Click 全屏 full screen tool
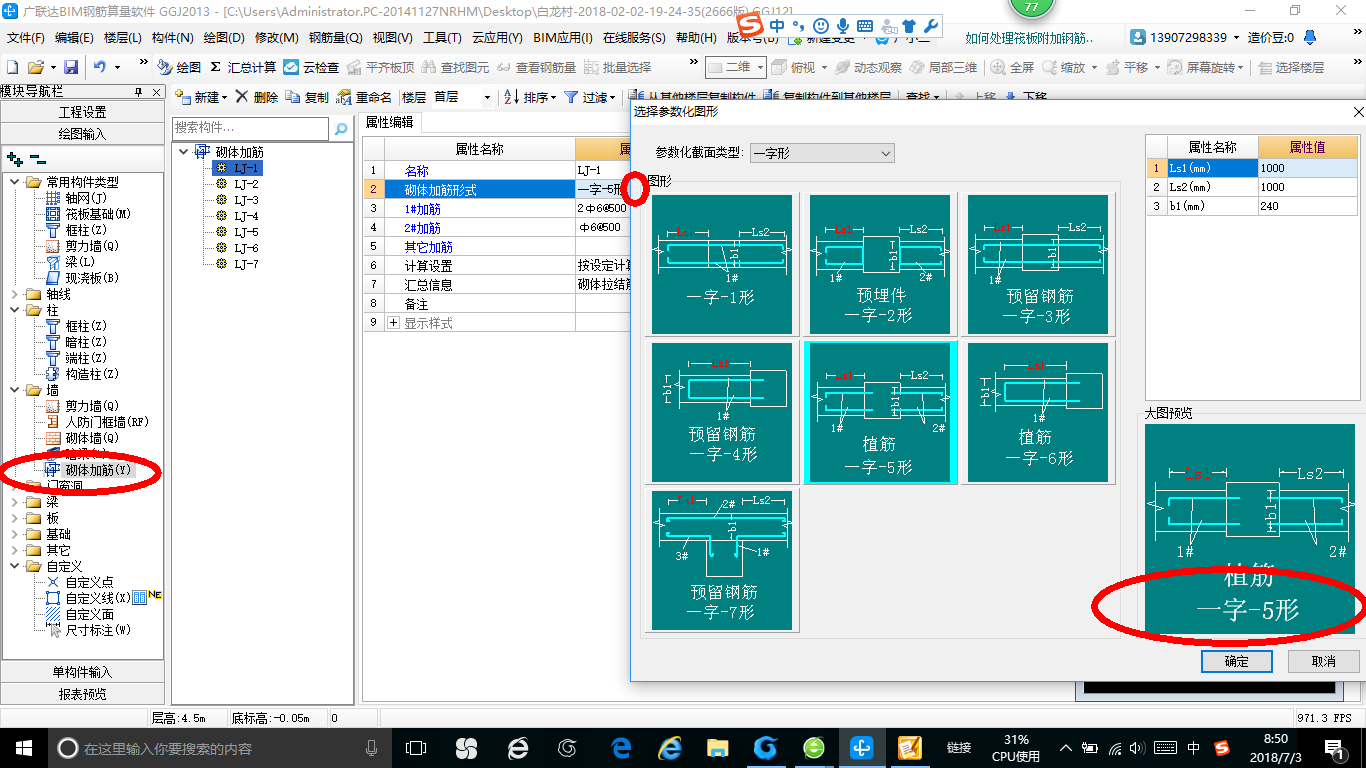Screen dimensions: 1366x768 point(1012,67)
